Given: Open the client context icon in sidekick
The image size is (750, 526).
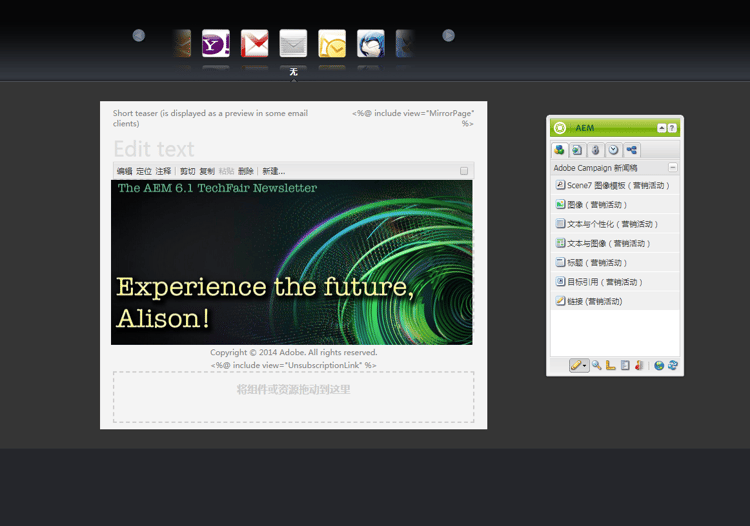Looking at the screenshot, I should pos(639,365).
